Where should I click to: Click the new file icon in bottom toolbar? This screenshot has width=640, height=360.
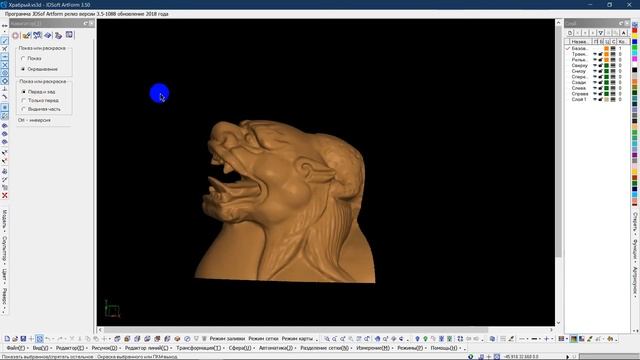pos(7,339)
